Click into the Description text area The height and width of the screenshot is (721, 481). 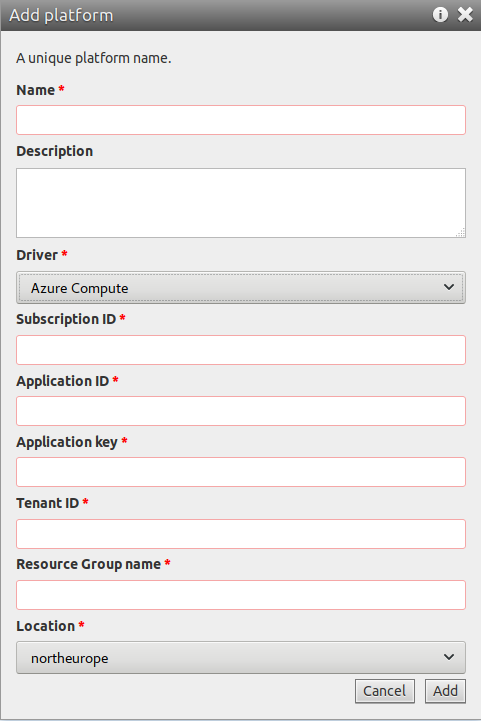click(x=241, y=203)
